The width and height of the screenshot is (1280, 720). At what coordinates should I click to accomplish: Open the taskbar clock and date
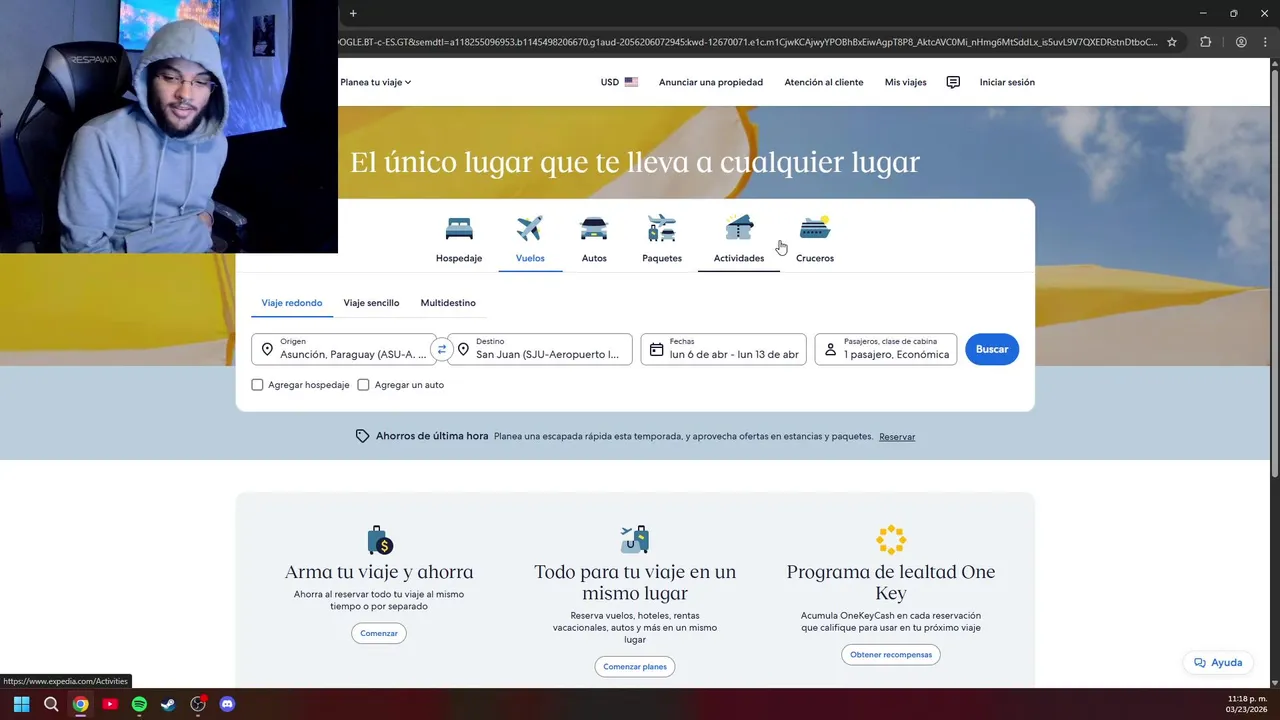(1247, 704)
